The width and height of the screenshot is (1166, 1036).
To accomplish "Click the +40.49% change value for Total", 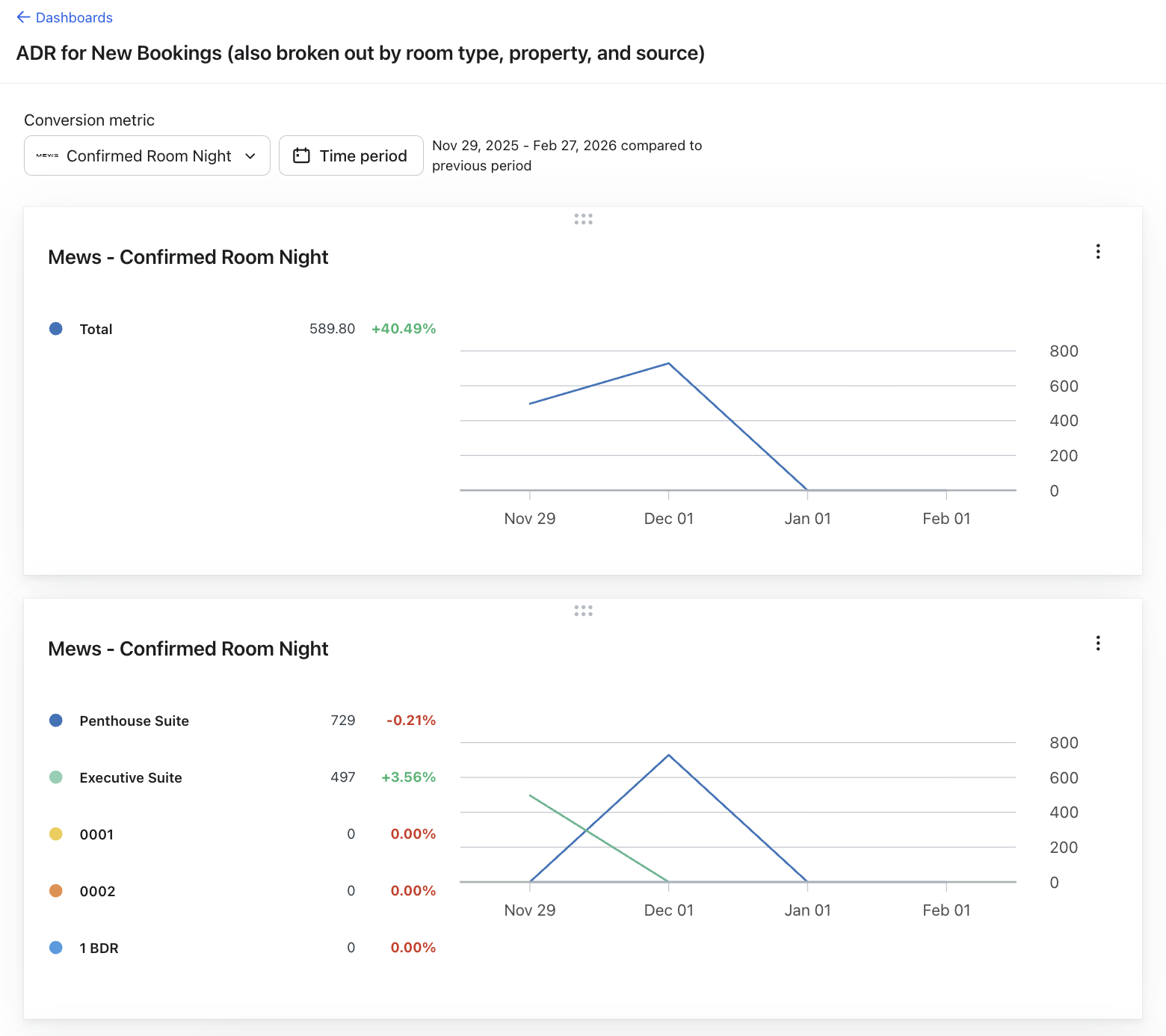I will pyautogui.click(x=404, y=329).
